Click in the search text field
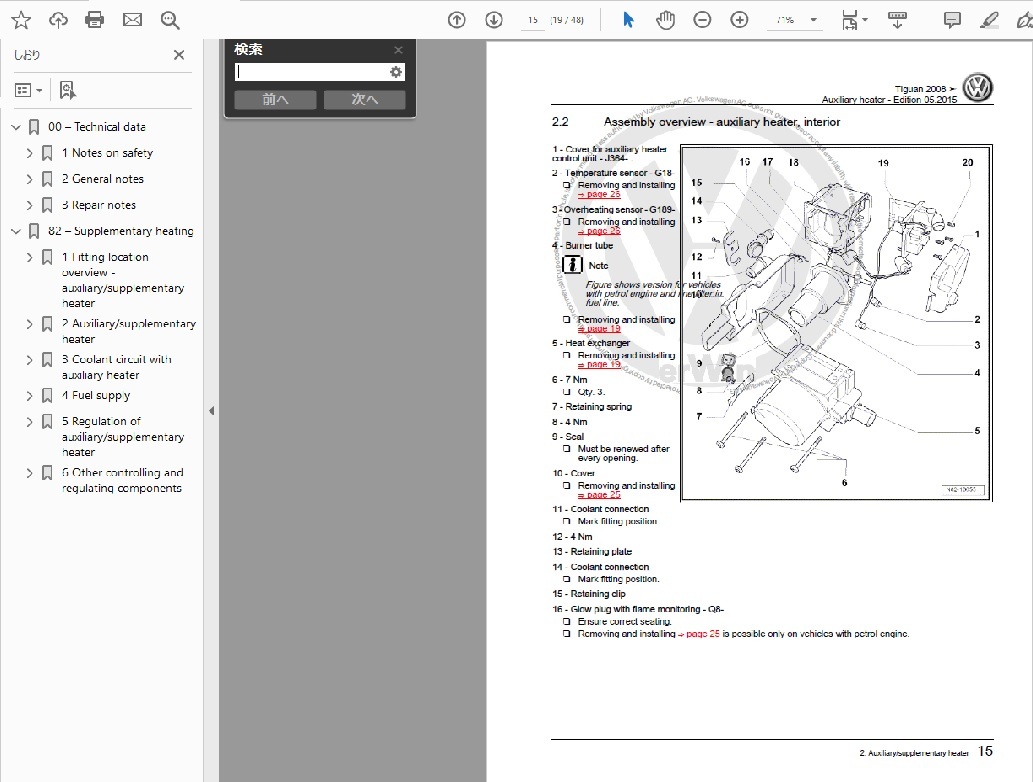 311,72
